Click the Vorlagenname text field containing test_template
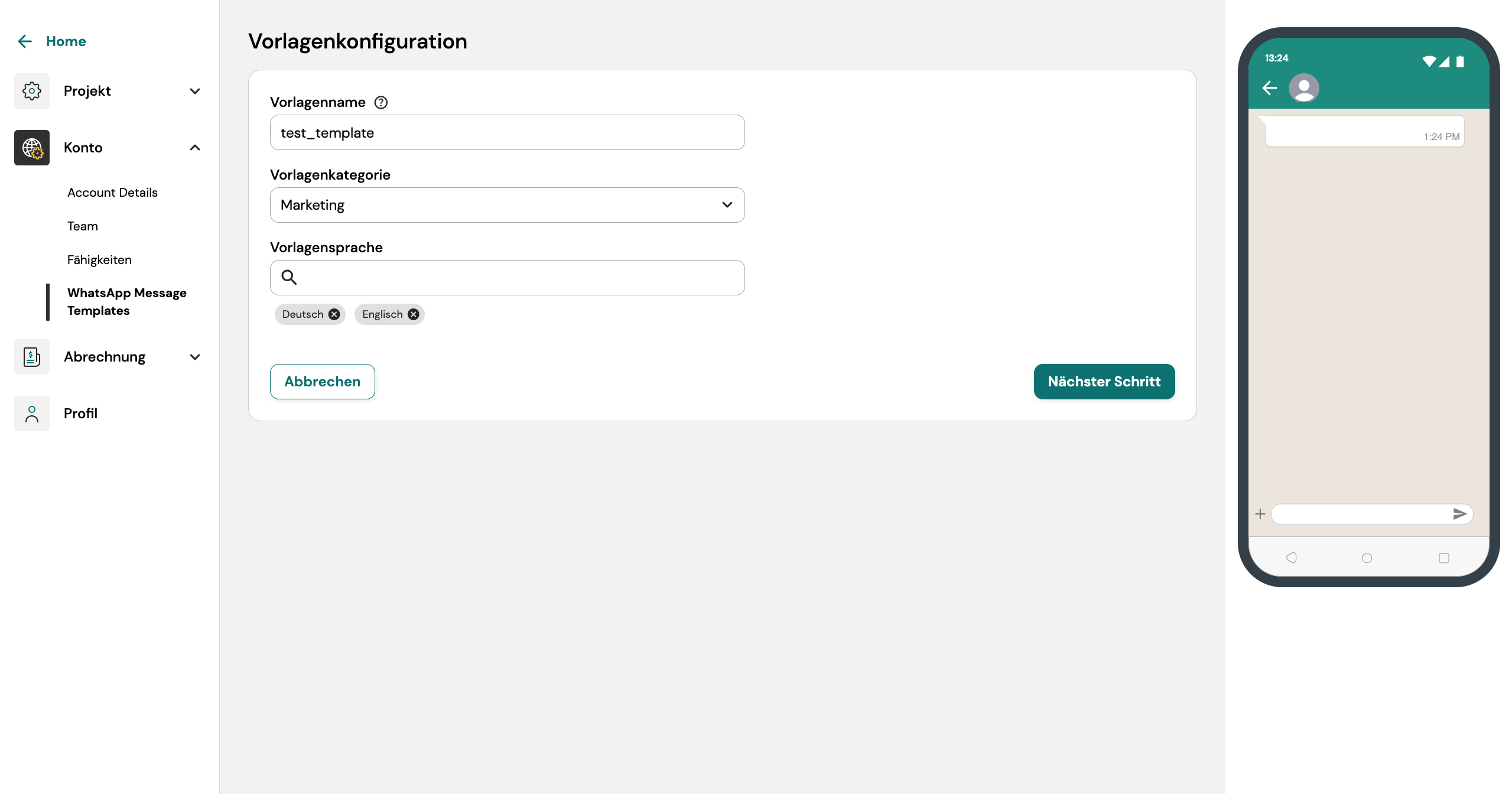 [507, 132]
